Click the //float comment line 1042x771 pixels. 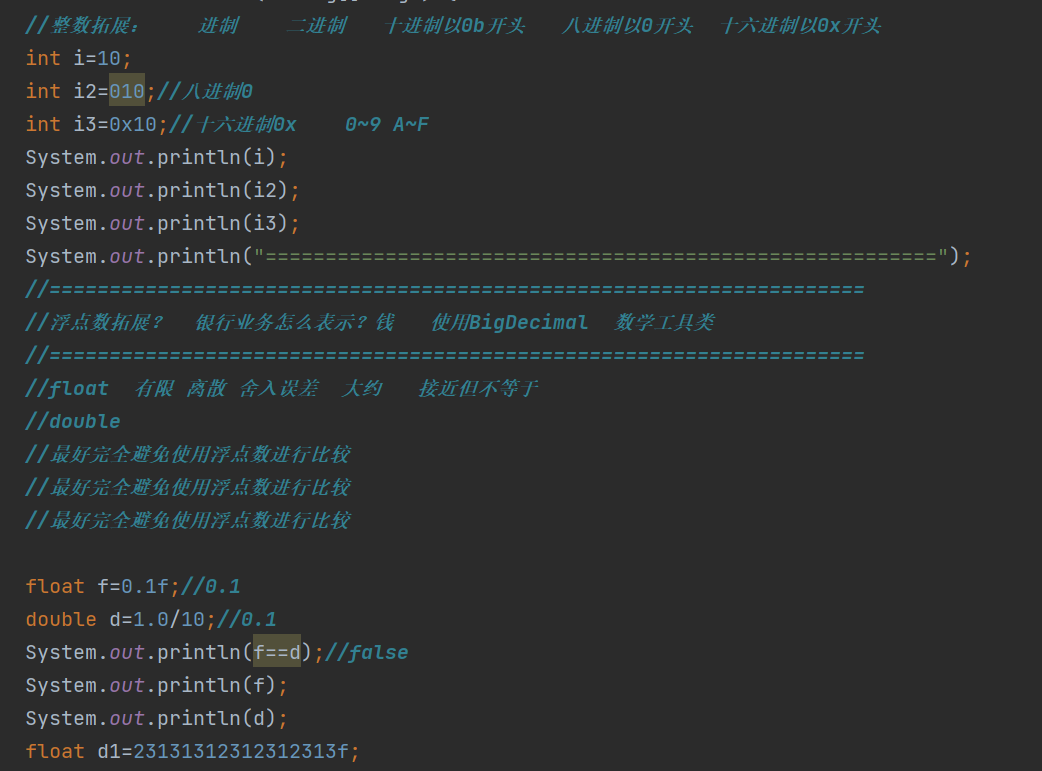click(280, 388)
